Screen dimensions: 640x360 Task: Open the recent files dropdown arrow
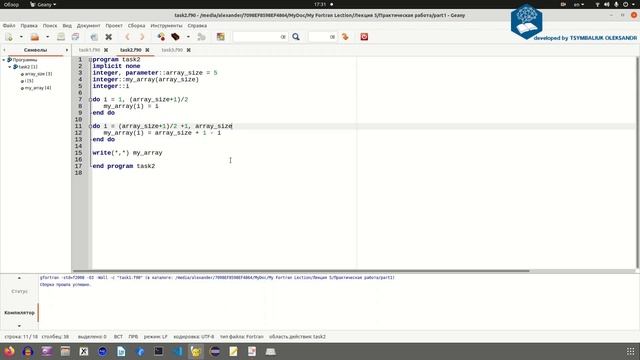[x=47, y=37]
